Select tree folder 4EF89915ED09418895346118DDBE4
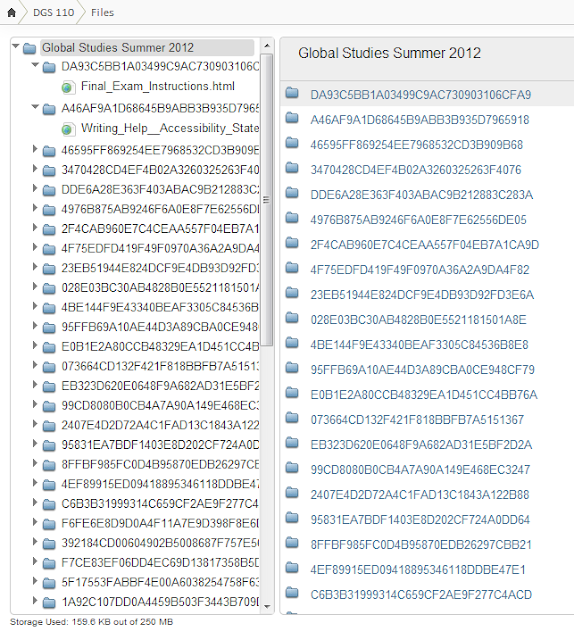Viewport: 574px width, 640px height. [x=160, y=484]
